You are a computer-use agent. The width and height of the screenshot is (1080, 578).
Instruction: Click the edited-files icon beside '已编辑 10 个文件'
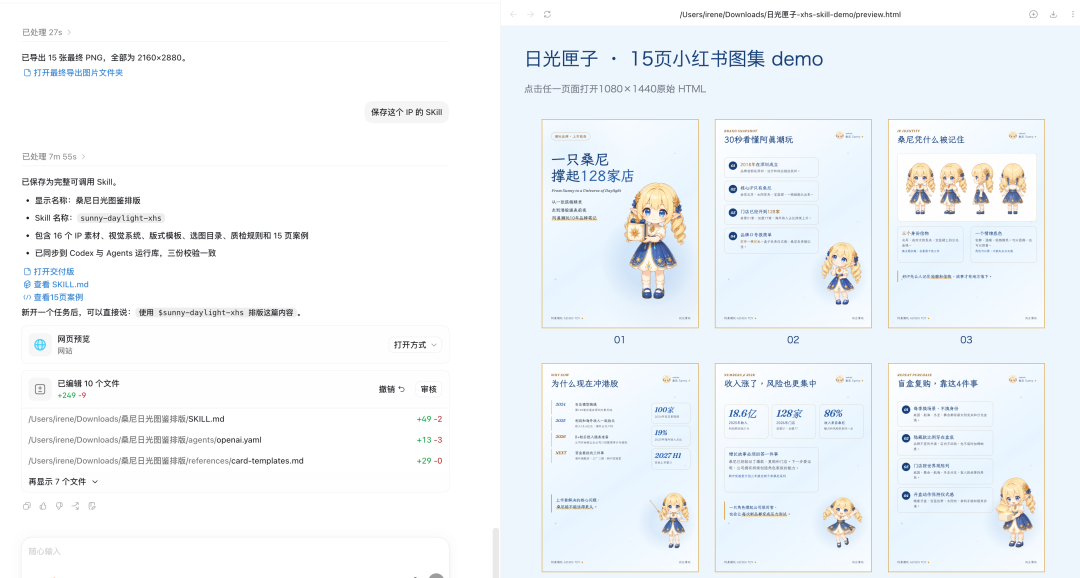point(40,389)
